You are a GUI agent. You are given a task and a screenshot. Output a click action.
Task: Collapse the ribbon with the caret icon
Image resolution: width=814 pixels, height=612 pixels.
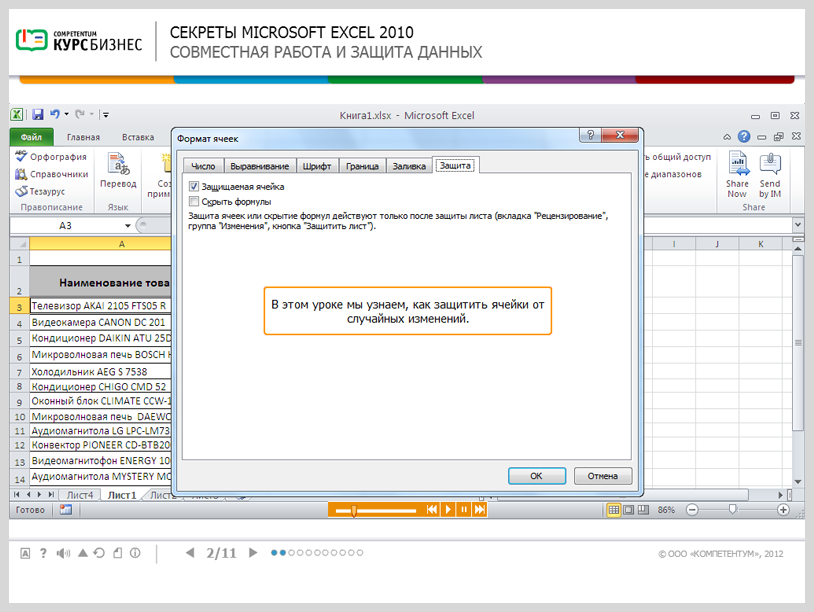(727, 137)
